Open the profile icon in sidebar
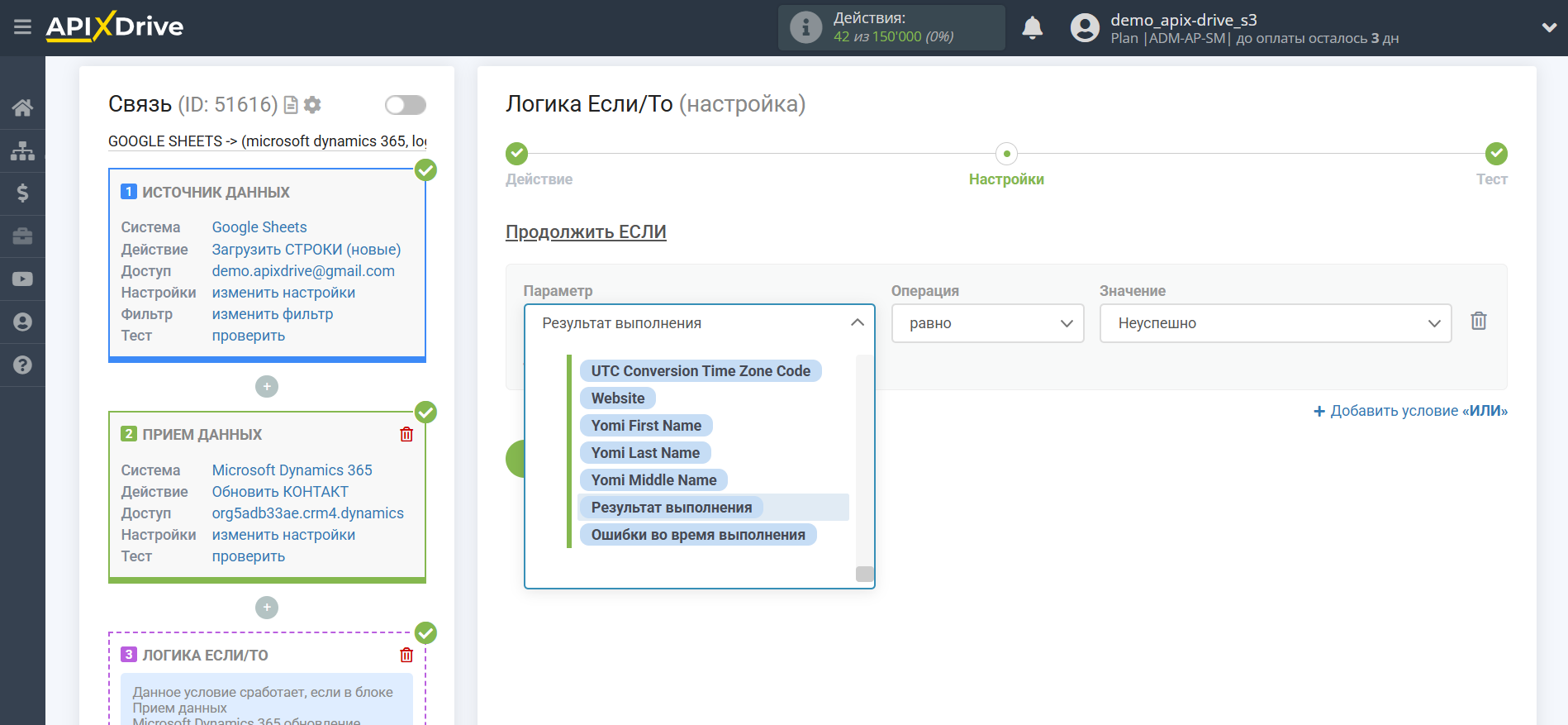1568x725 pixels. pos(22,322)
